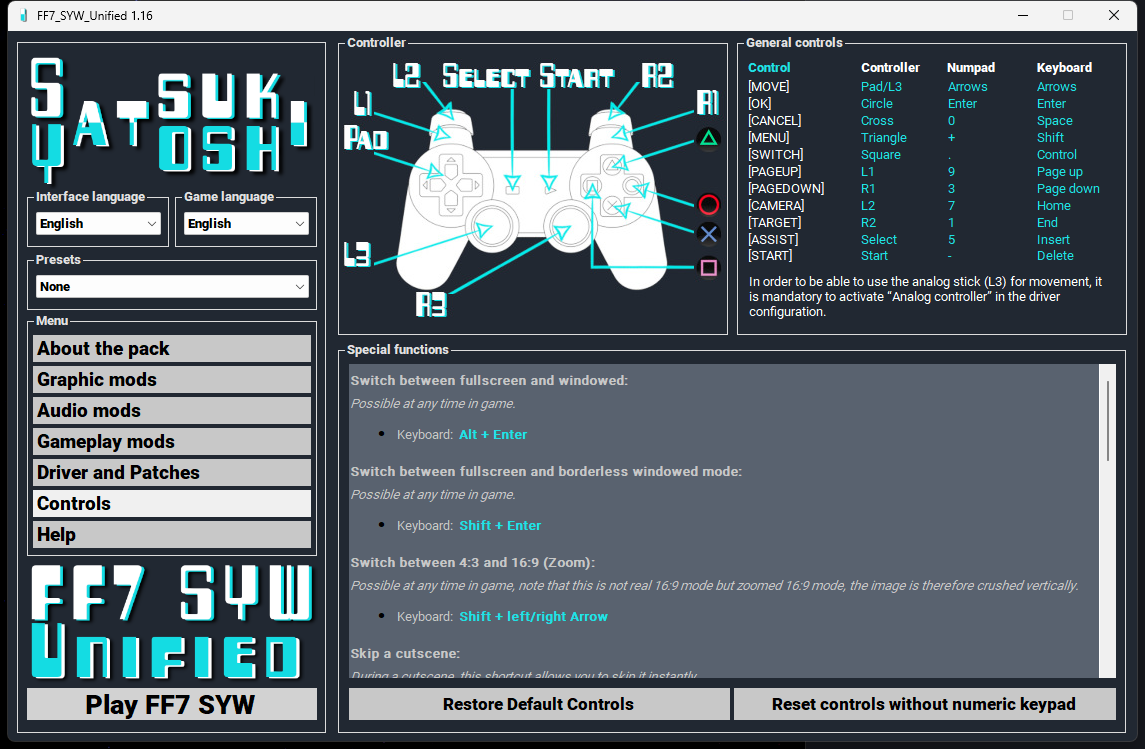This screenshot has height=749, width=1145.
Task: Click Page down keyboard mapping text
Action: point(1068,188)
